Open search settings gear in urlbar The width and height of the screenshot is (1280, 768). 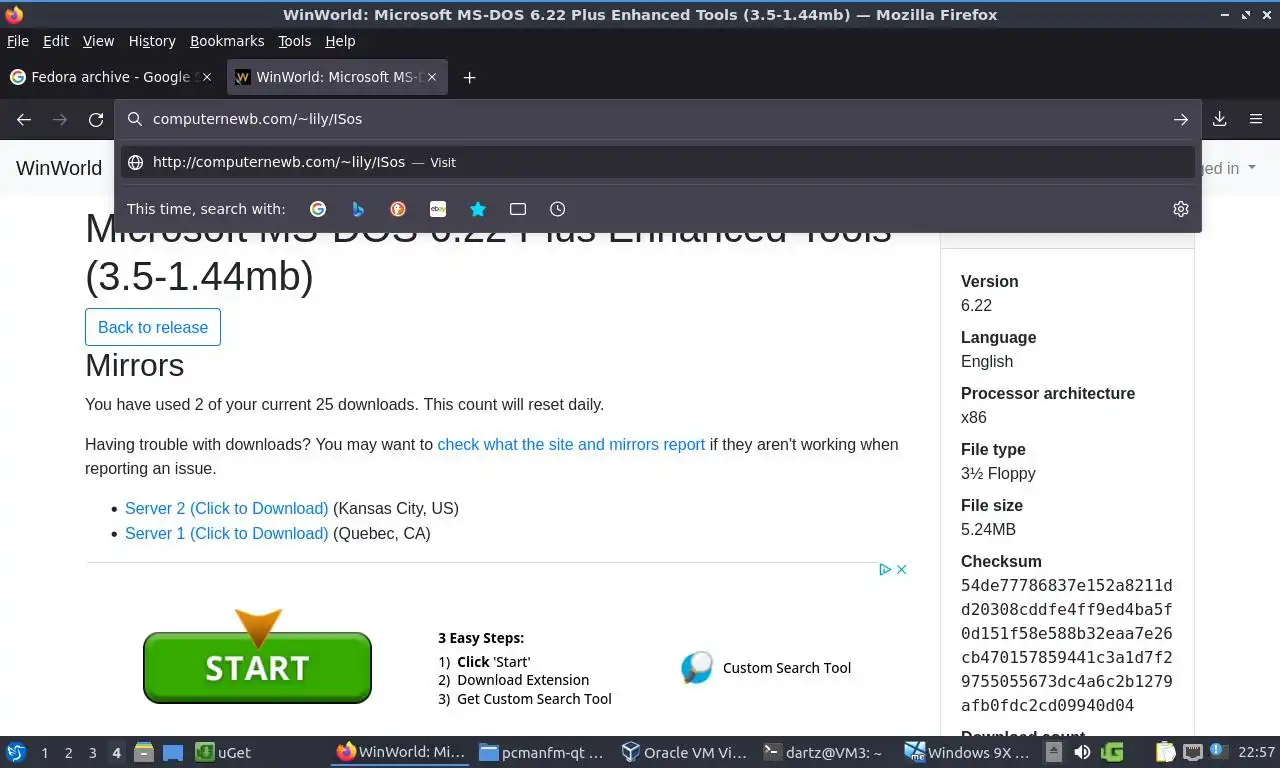point(1181,209)
